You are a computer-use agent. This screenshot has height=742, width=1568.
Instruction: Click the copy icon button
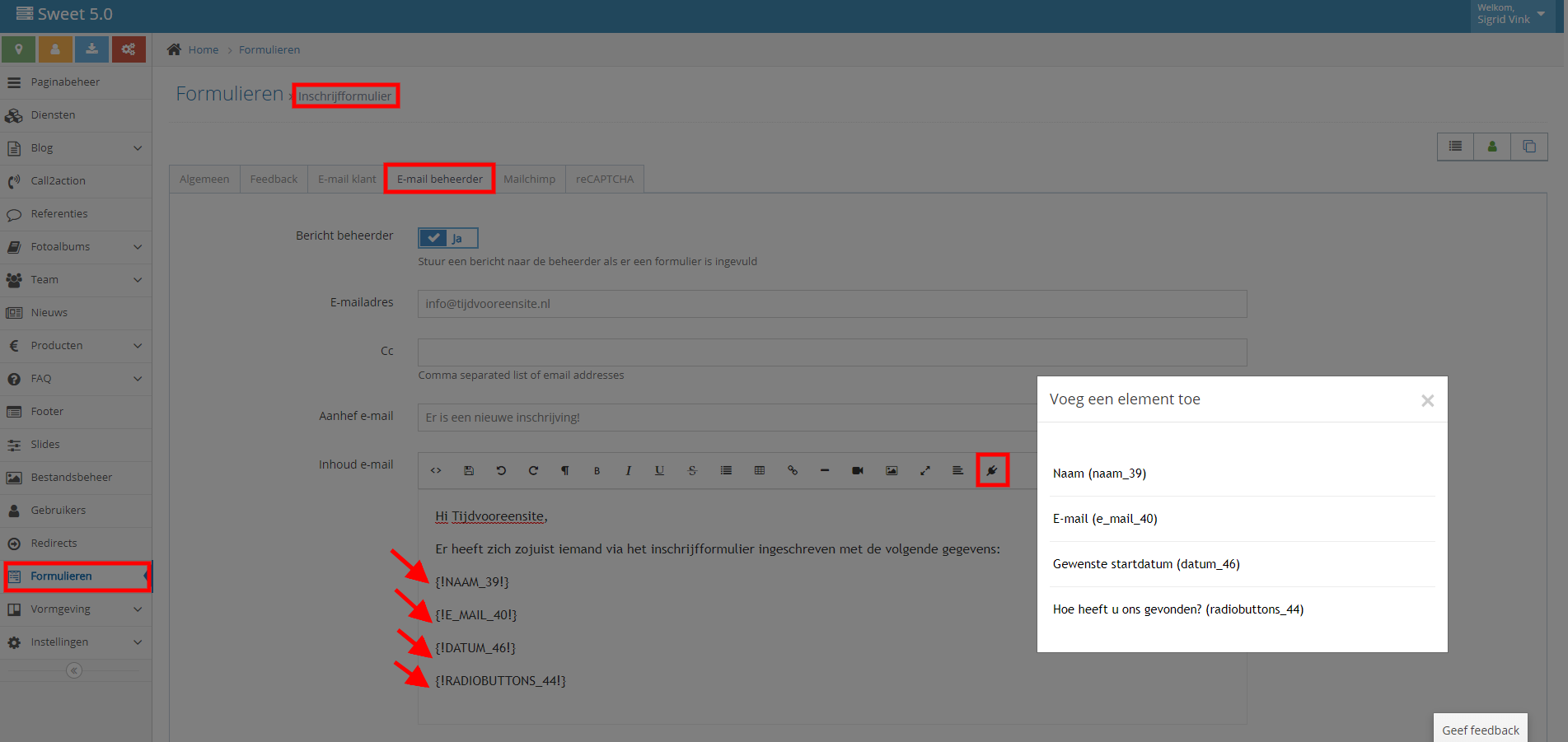1529,147
